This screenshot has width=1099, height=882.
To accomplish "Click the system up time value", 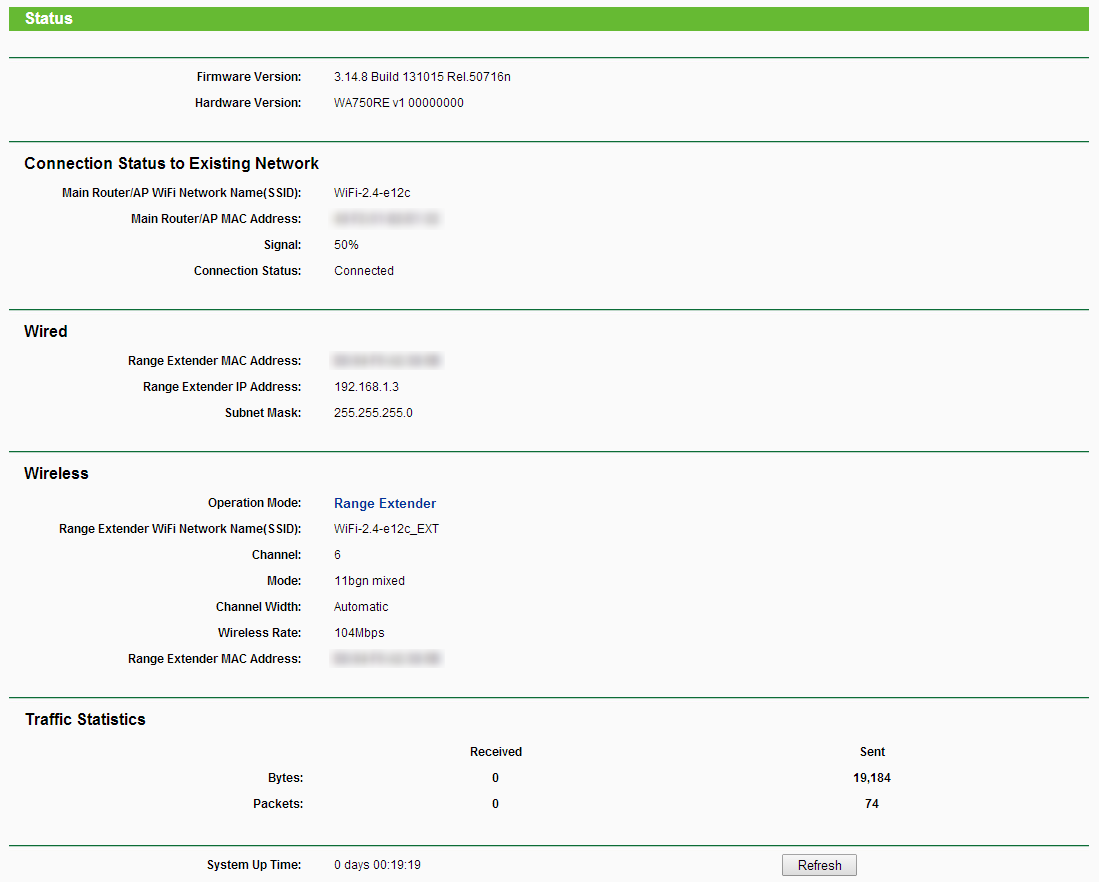I will pos(377,865).
